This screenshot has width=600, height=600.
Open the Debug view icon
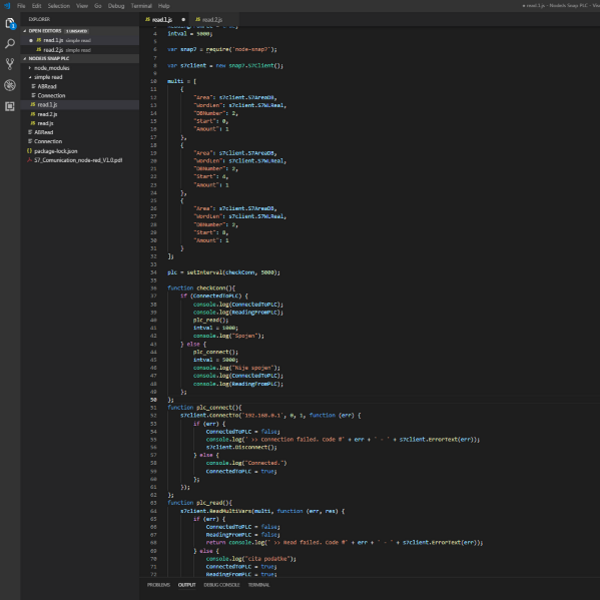point(10,86)
